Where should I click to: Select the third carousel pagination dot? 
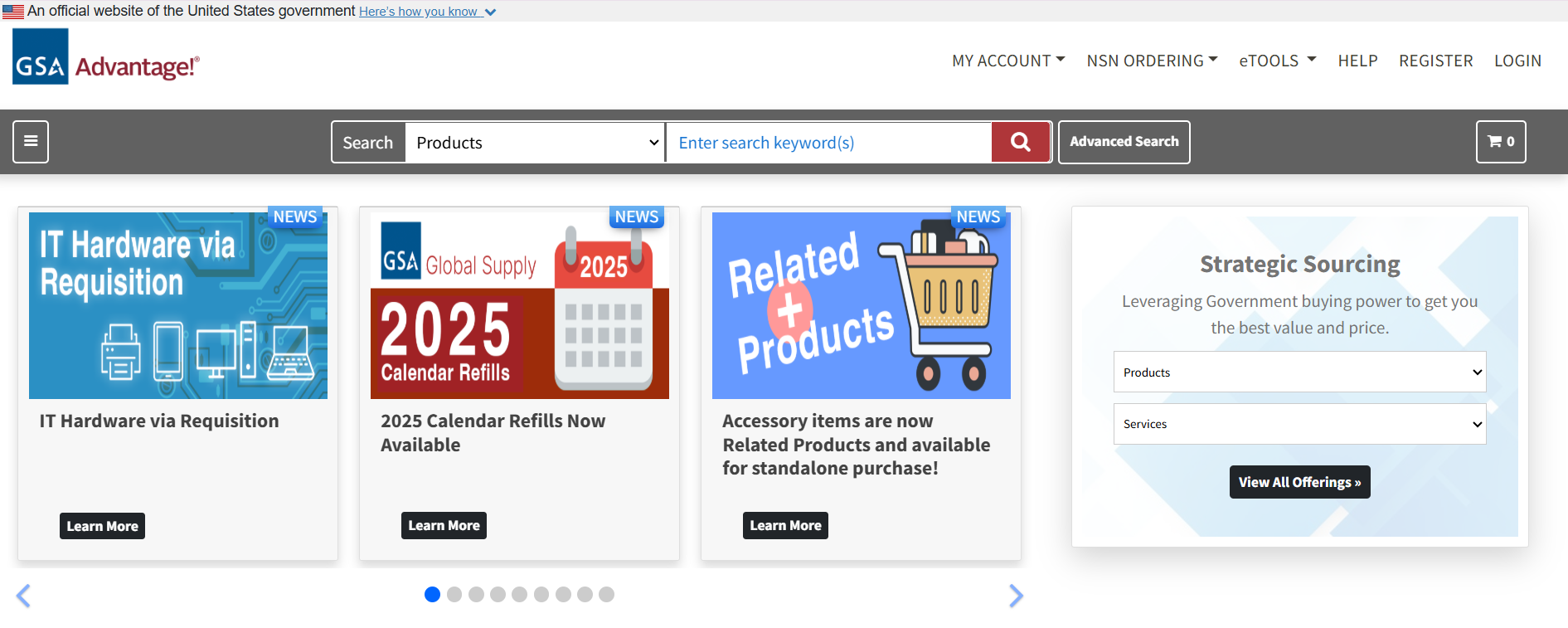476,594
